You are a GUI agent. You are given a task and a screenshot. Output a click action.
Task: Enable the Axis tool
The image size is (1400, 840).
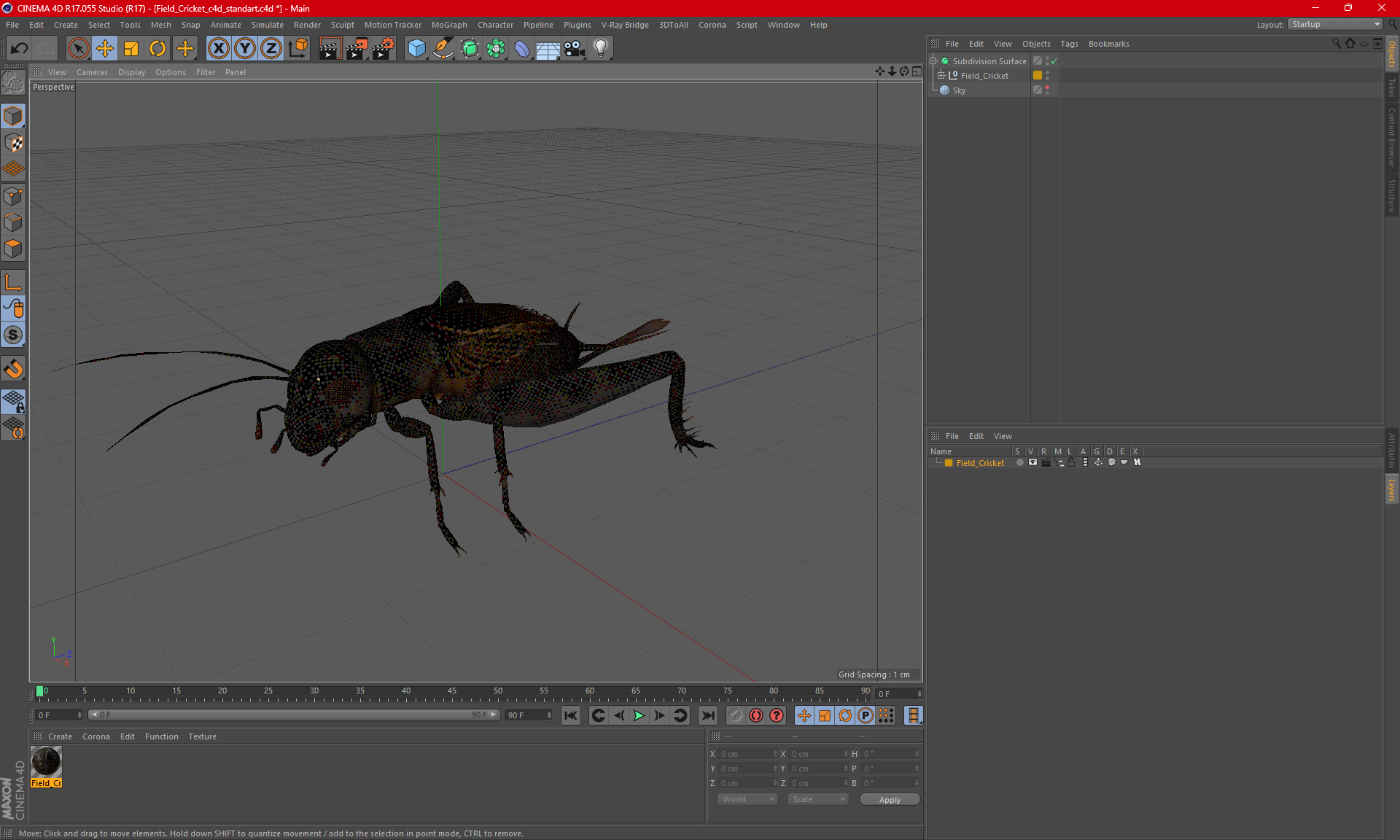pyautogui.click(x=13, y=282)
